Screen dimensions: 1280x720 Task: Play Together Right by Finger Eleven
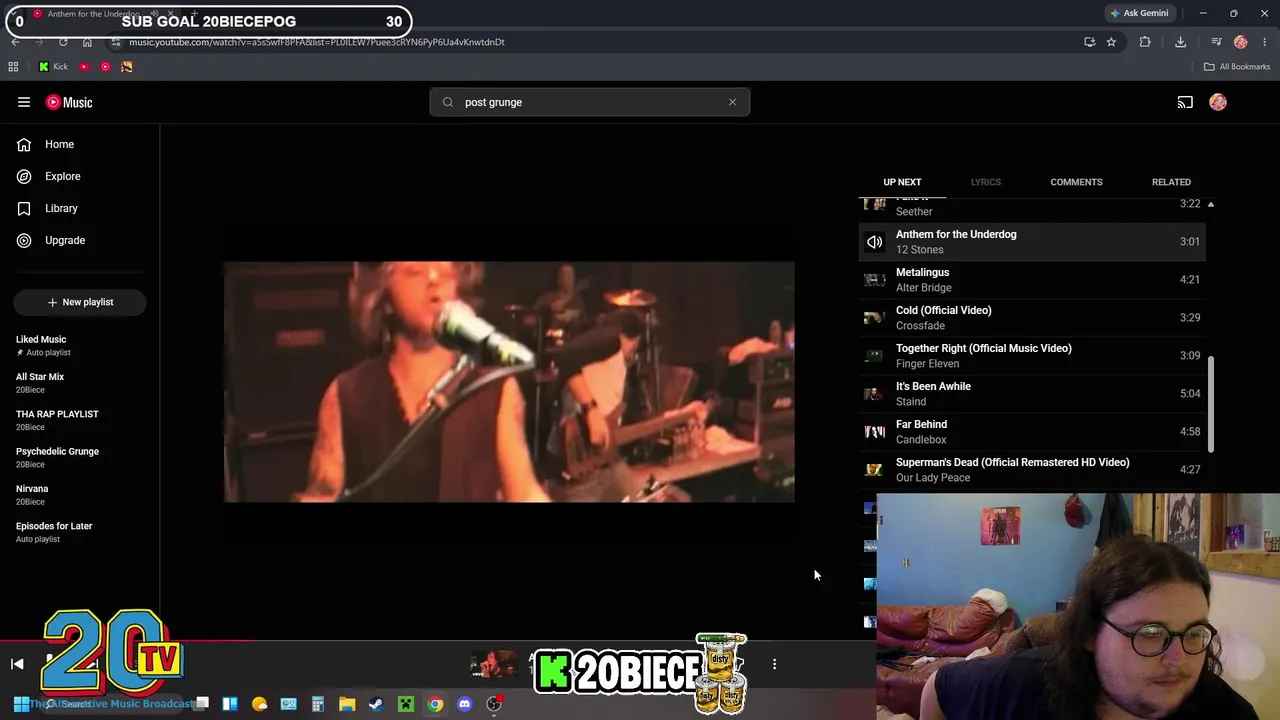[1032, 356]
